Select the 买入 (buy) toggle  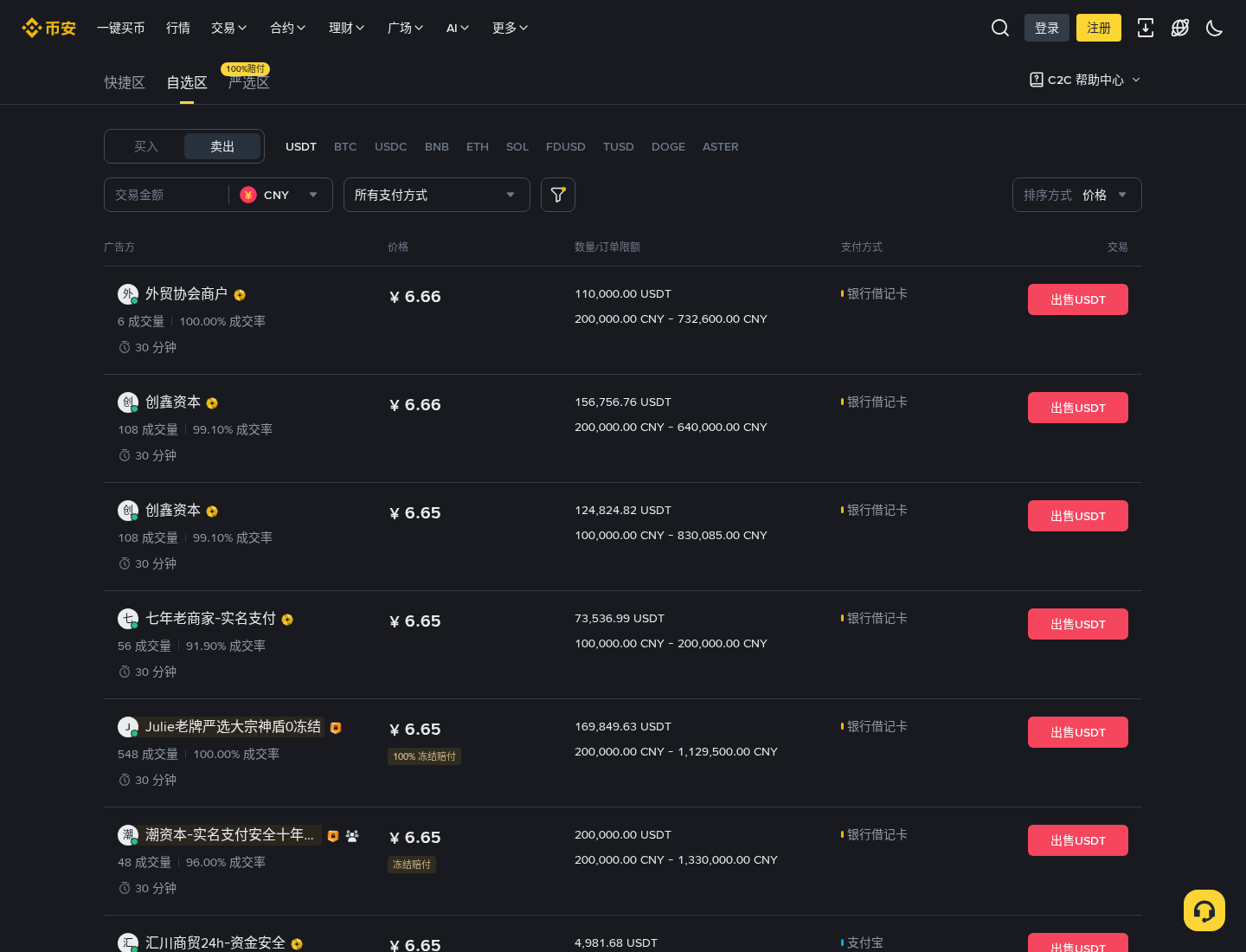pos(146,146)
